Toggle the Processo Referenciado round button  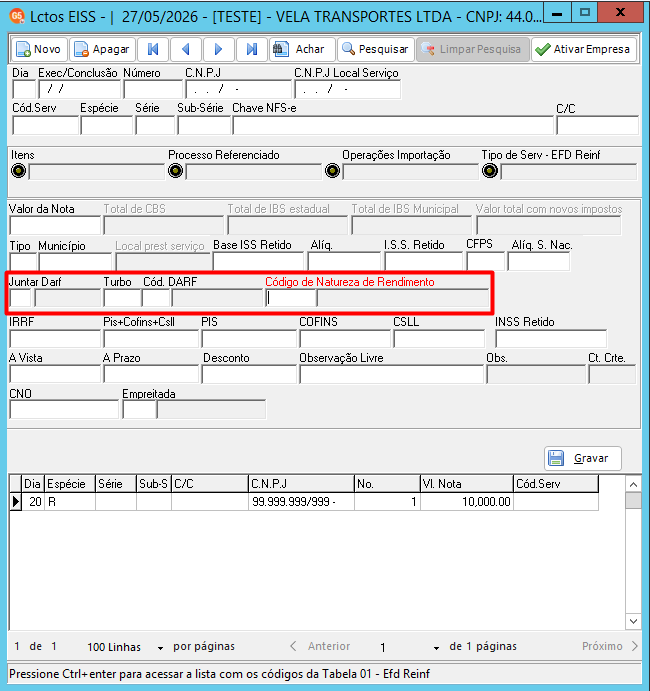pos(175,171)
